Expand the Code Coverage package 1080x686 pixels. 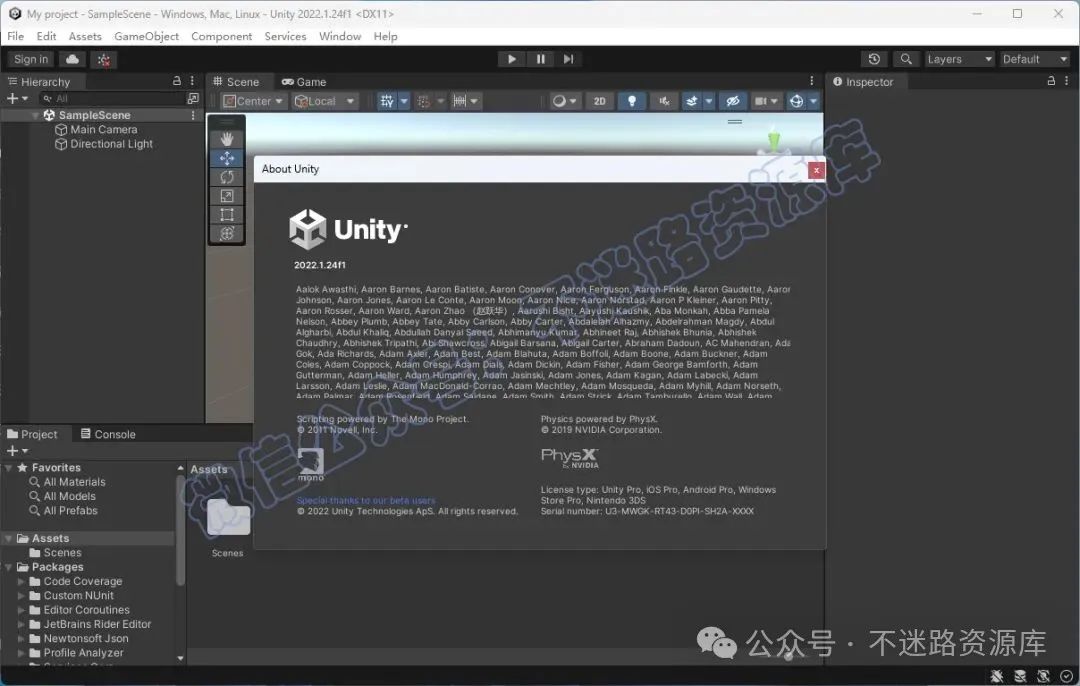[x=21, y=581]
